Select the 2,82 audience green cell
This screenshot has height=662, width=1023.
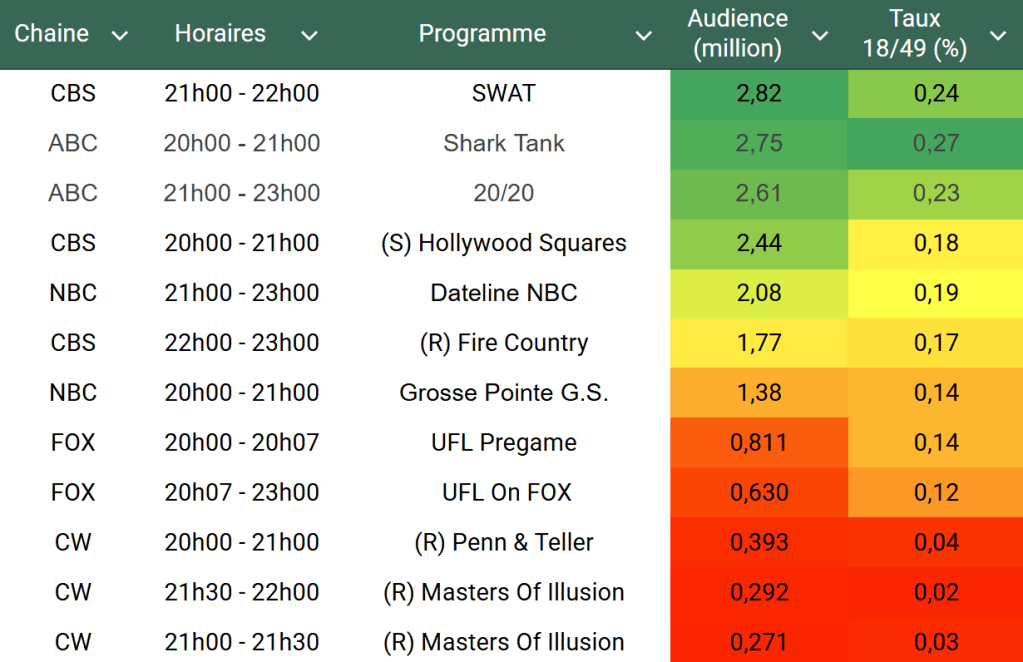pos(758,94)
